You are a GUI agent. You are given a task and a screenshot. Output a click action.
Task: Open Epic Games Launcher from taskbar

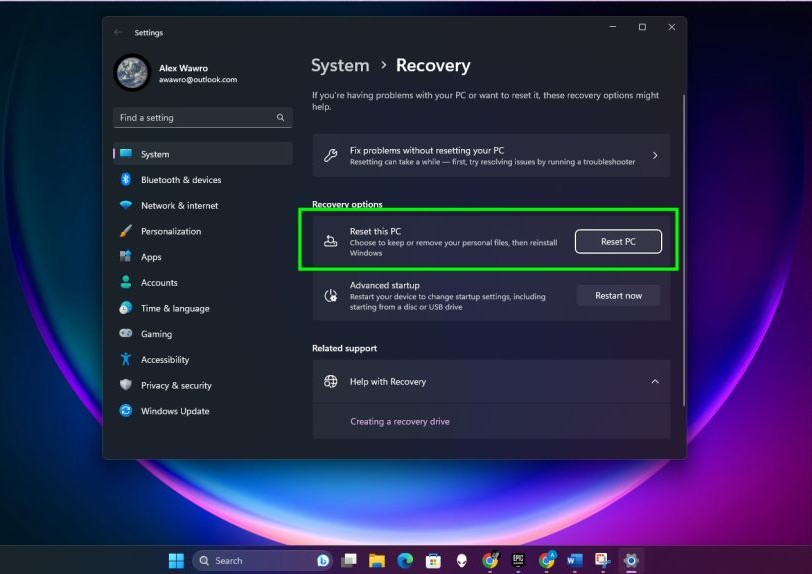pos(518,560)
